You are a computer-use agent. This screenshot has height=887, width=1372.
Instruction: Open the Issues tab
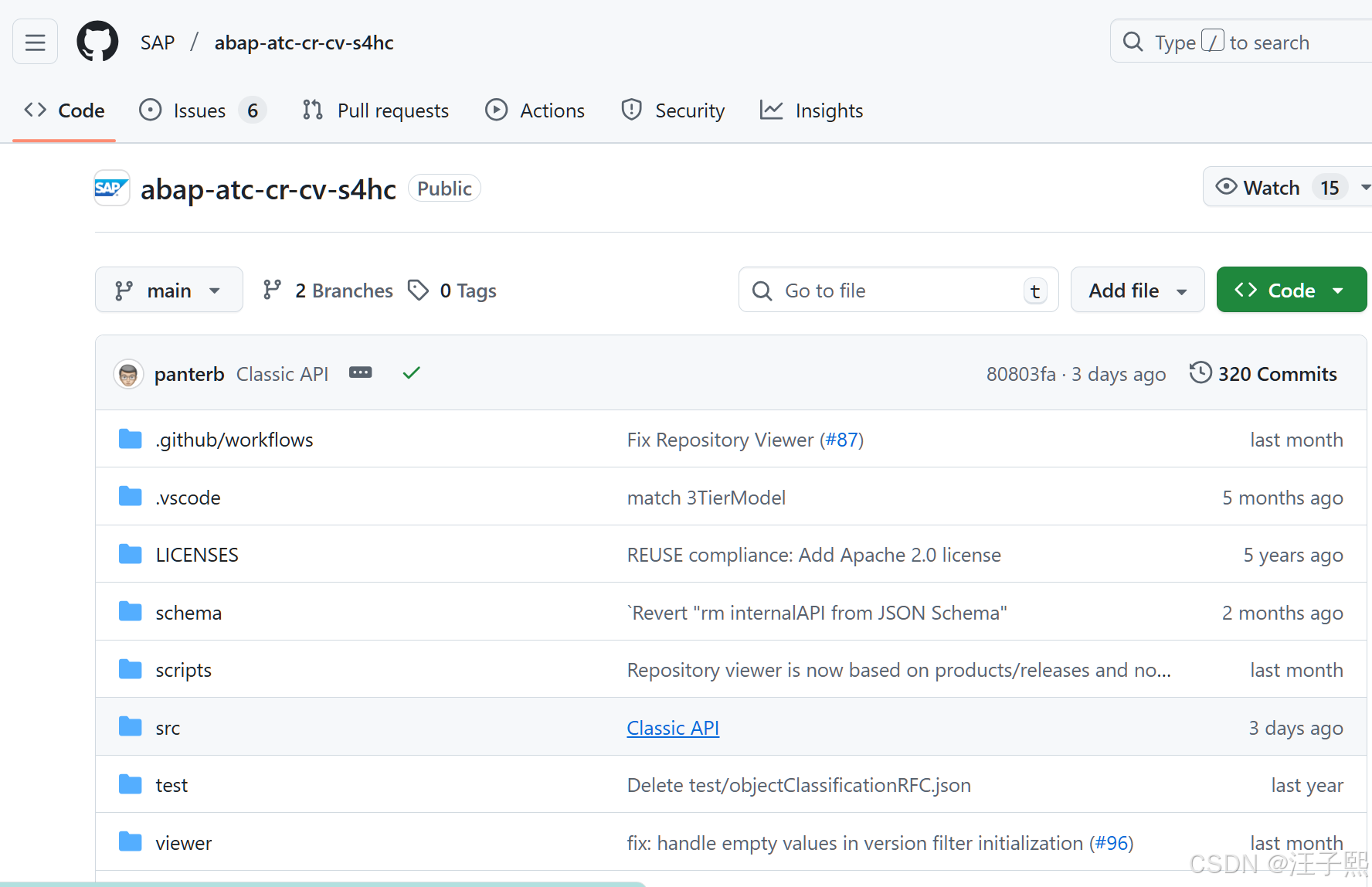(x=202, y=110)
